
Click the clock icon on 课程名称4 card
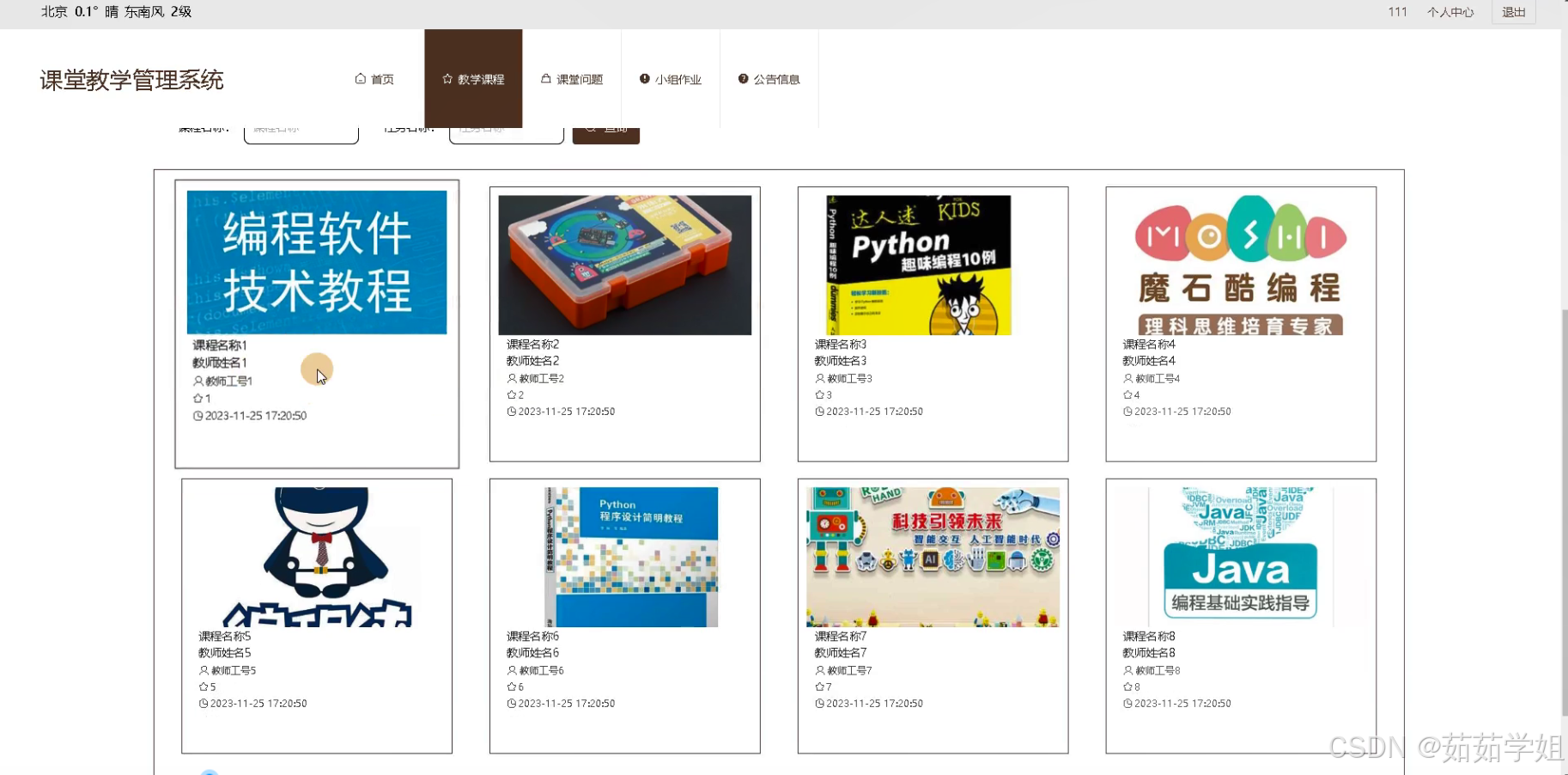point(1128,412)
